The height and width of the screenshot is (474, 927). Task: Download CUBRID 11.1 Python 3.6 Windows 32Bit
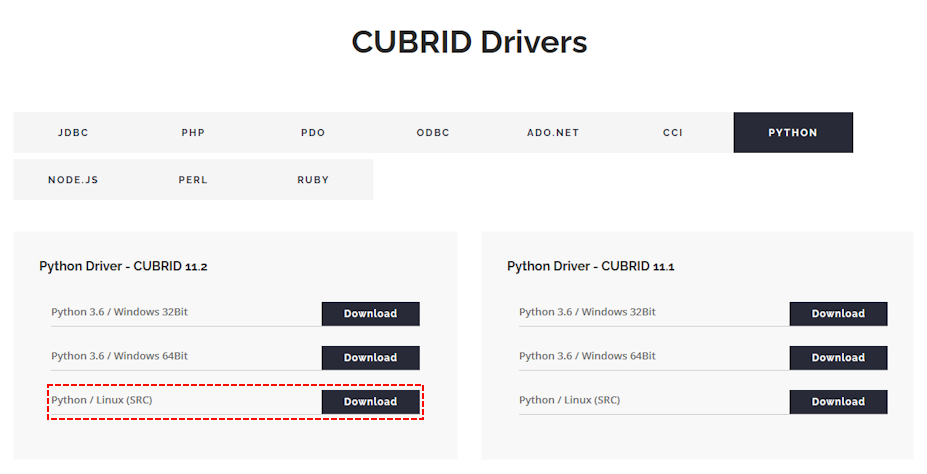pyautogui.click(x=838, y=314)
